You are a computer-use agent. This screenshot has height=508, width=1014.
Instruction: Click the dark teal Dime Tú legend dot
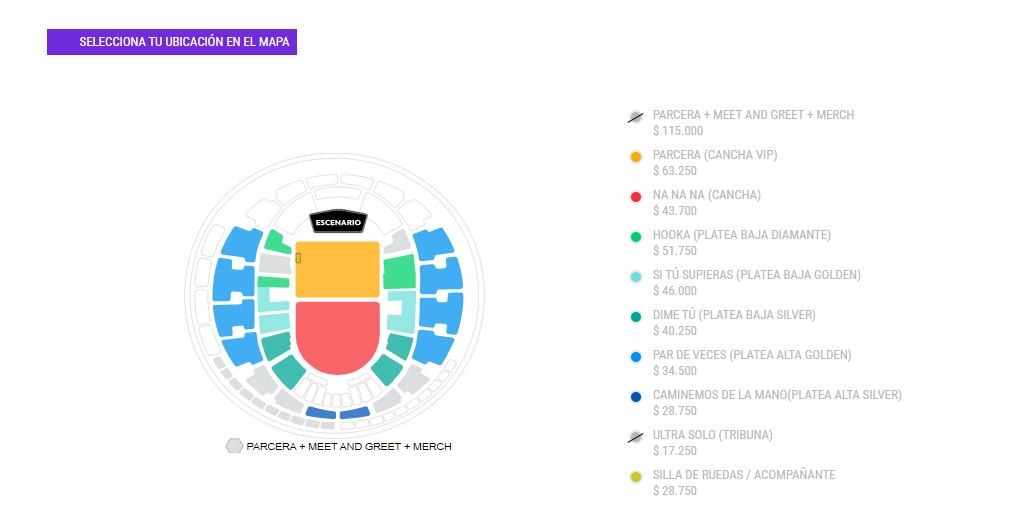(636, 317)
